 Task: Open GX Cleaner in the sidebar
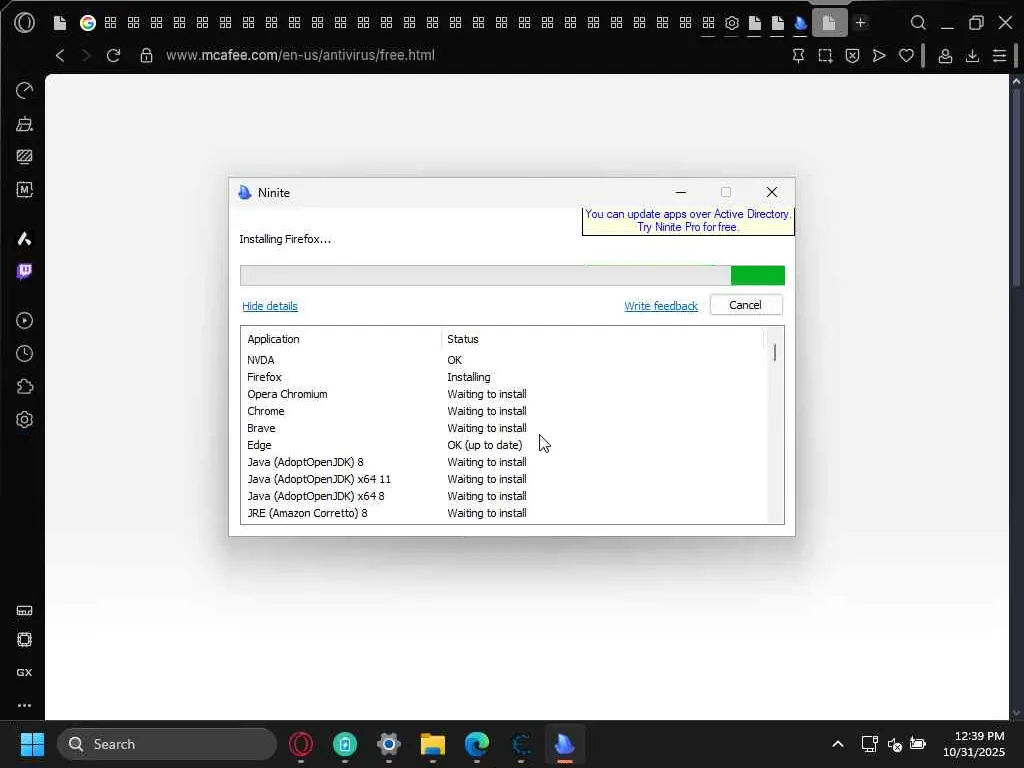[x=24, y=124]
